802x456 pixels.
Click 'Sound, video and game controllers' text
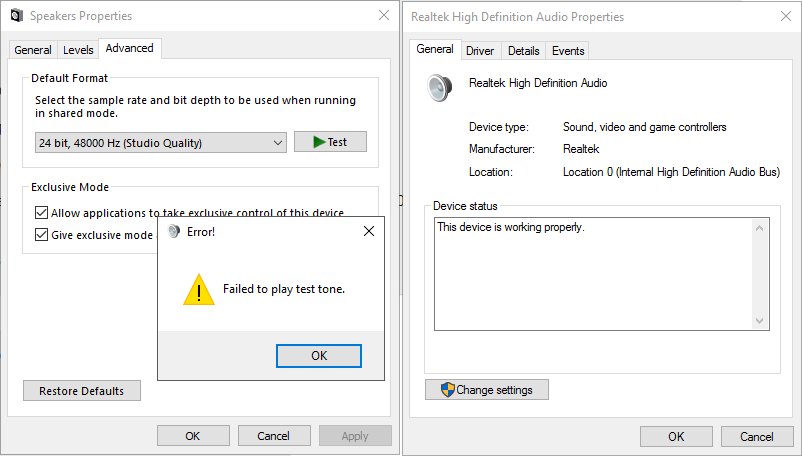click(x=644, y=127)
